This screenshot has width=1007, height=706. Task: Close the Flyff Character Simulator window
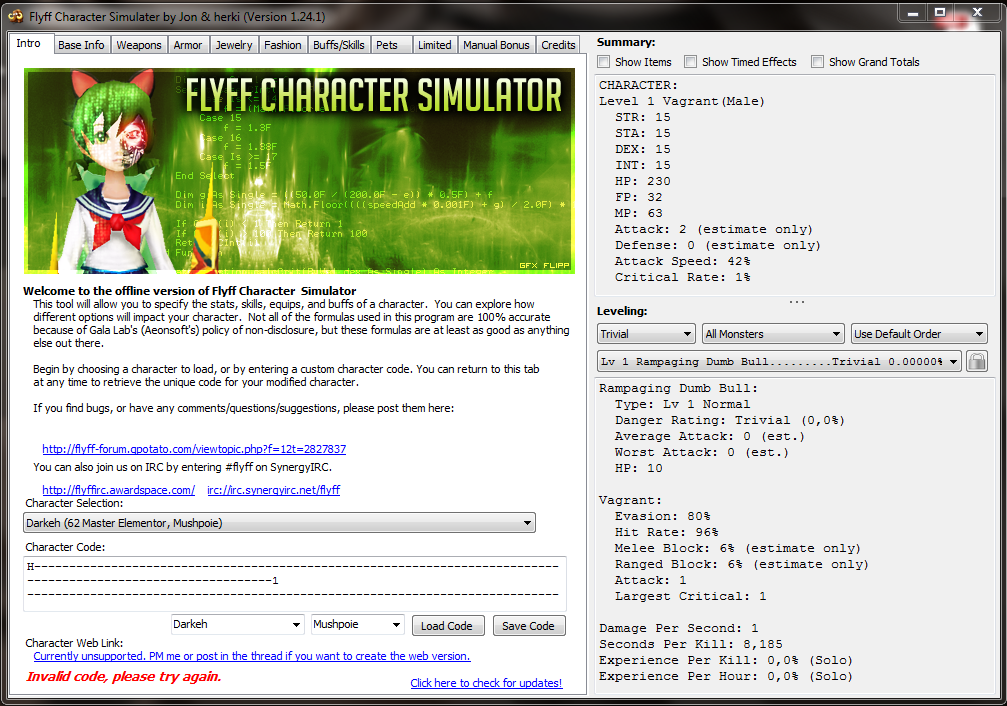[x=977, y=13]
